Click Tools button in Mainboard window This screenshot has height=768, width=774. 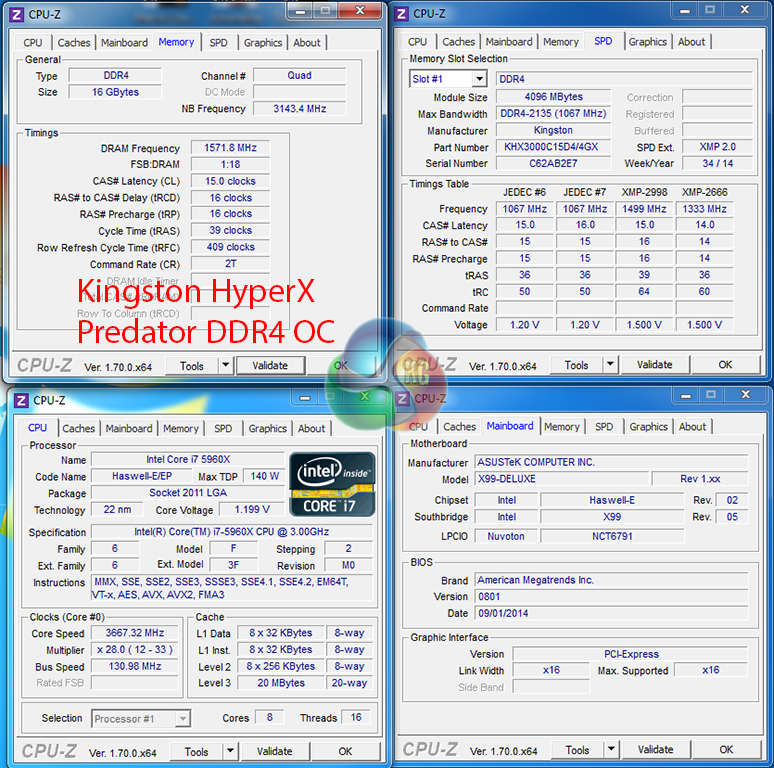tap(577, 750)
